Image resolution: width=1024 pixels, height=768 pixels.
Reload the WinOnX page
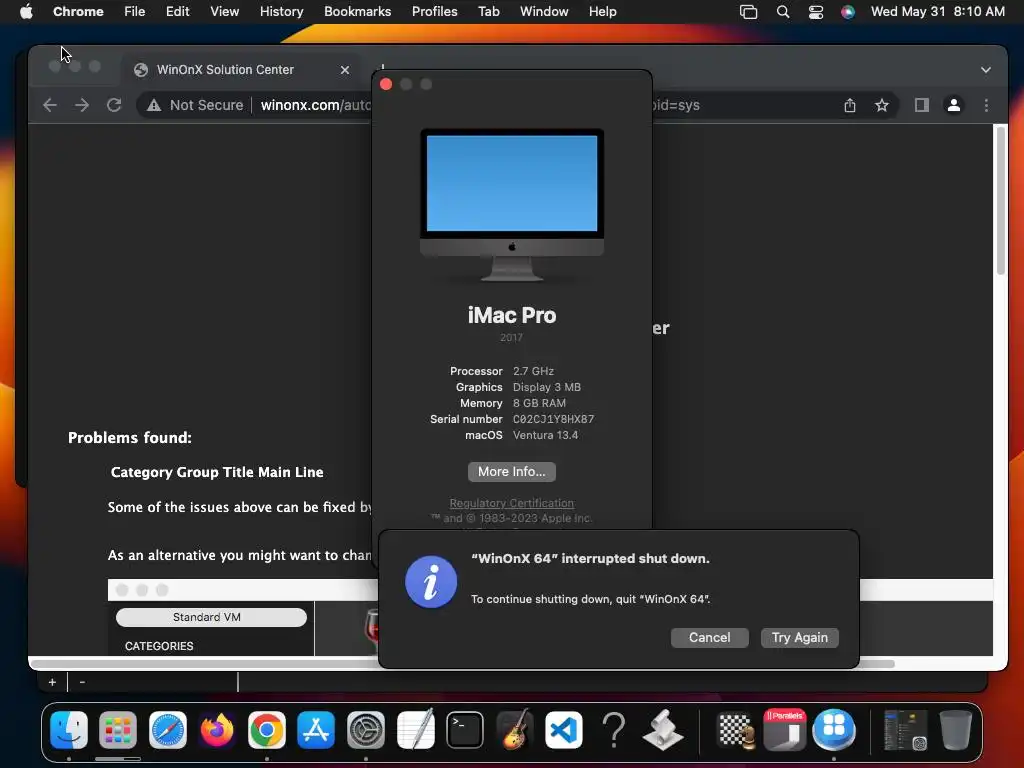click(x=114, y=105)
